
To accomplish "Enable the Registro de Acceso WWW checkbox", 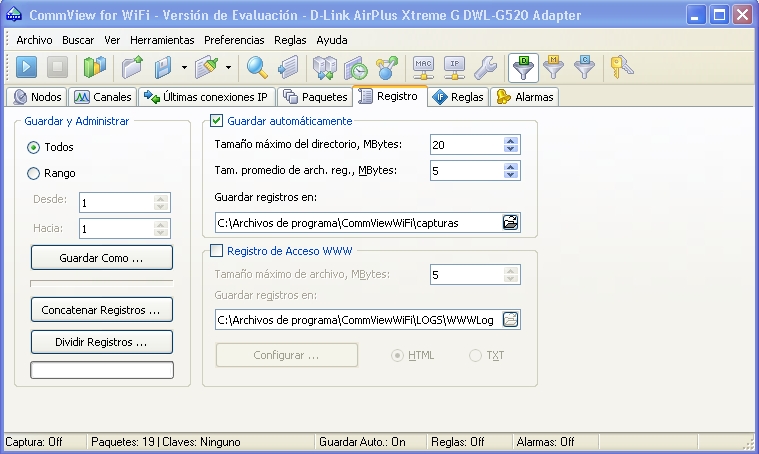I will 217,251.
